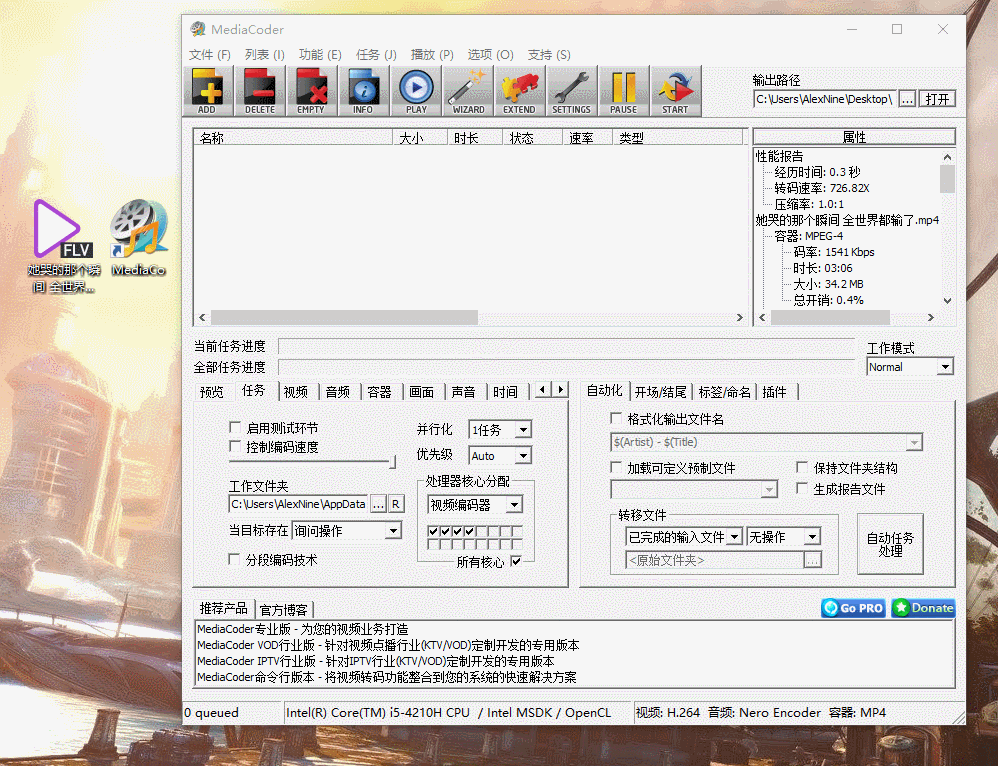Click the START transcoding icon
The width and height of the screenshot is (998, 766).
[x=675, y=91]
